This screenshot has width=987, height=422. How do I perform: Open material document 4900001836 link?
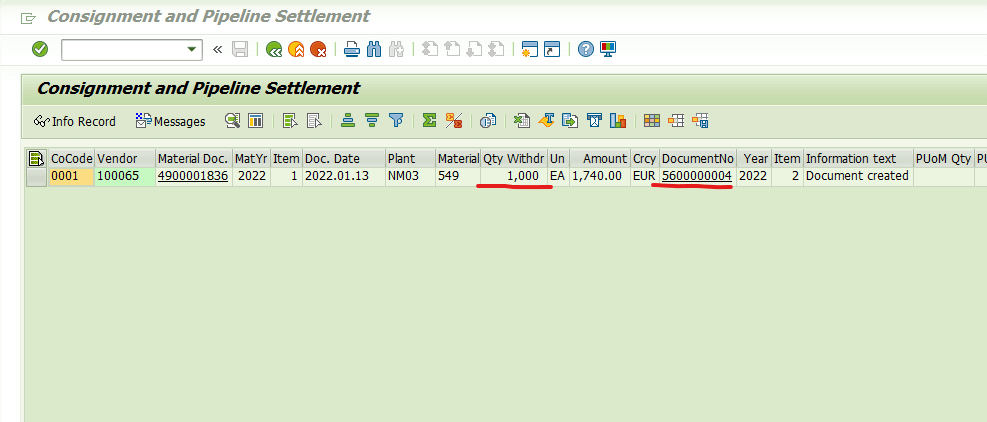193,176
